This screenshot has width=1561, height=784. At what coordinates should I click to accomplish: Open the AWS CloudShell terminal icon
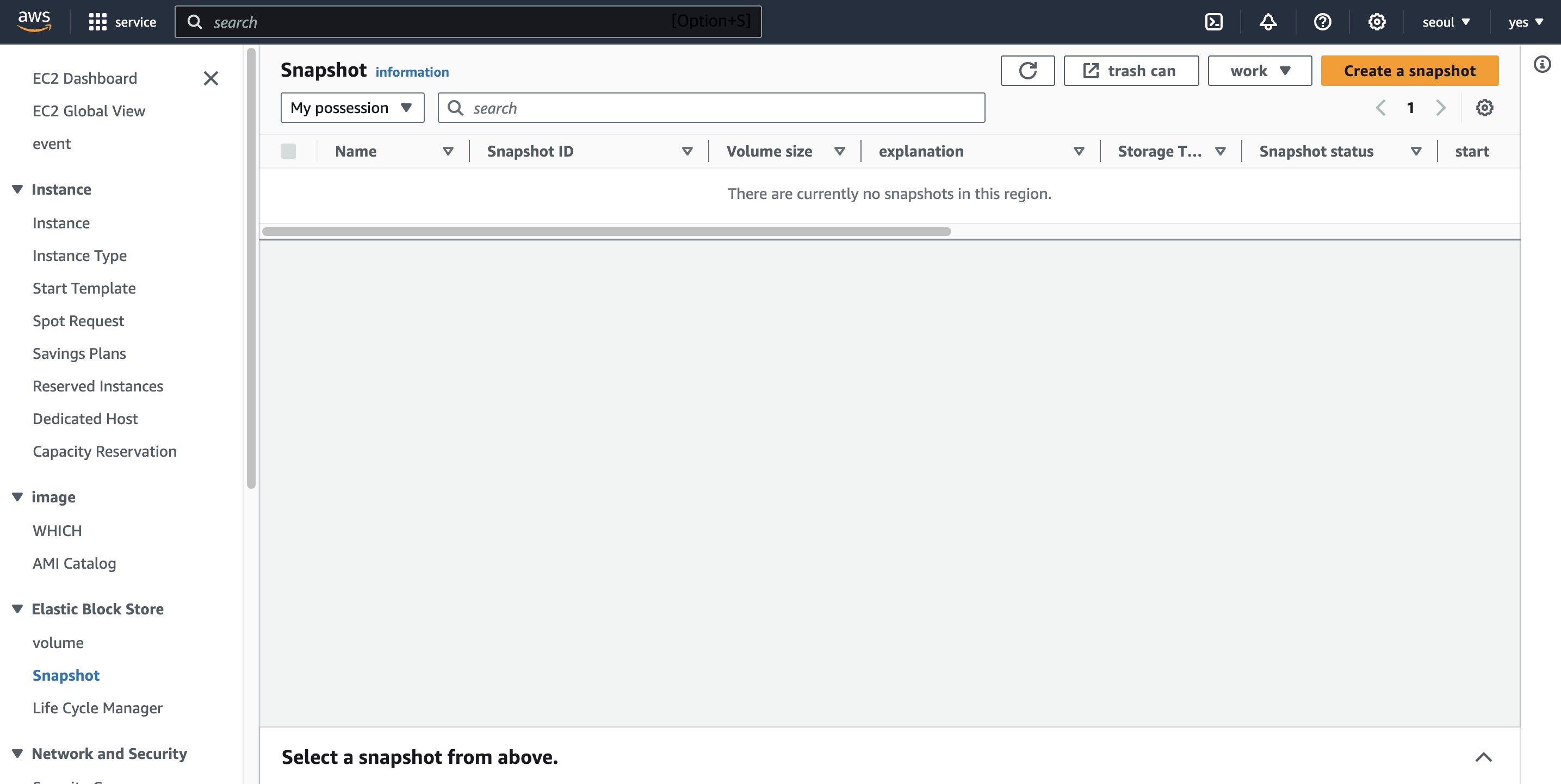pos(1213,22)
